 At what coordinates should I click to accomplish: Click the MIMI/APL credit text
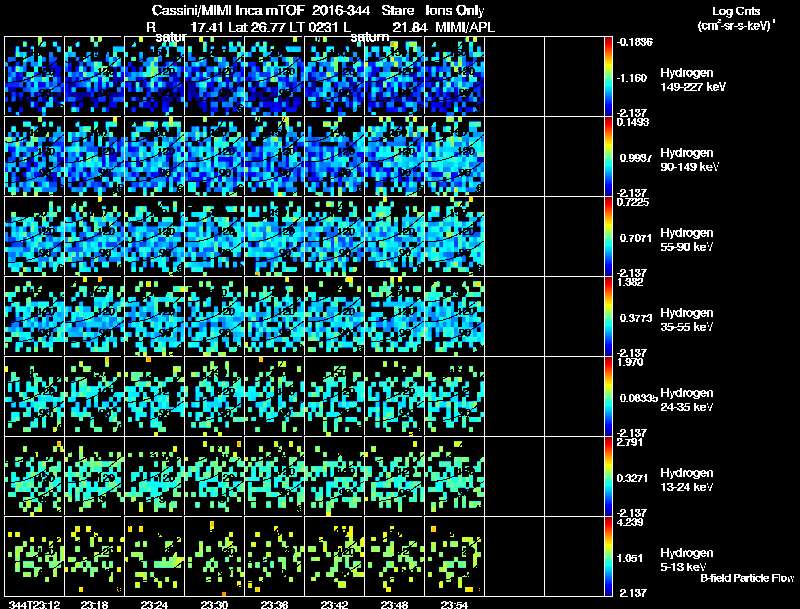click(465, 27)
